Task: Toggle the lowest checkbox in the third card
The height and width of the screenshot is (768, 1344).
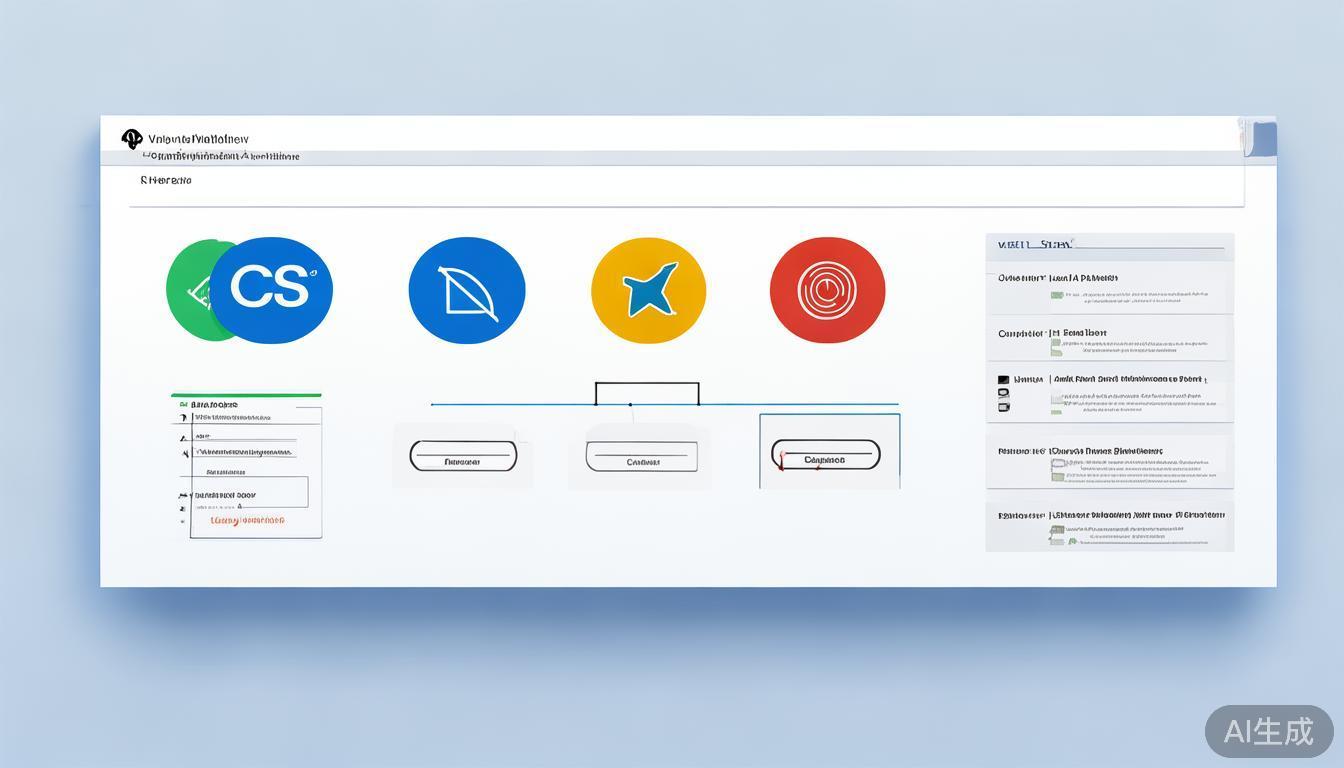Action: click(x=1004, y=407)
